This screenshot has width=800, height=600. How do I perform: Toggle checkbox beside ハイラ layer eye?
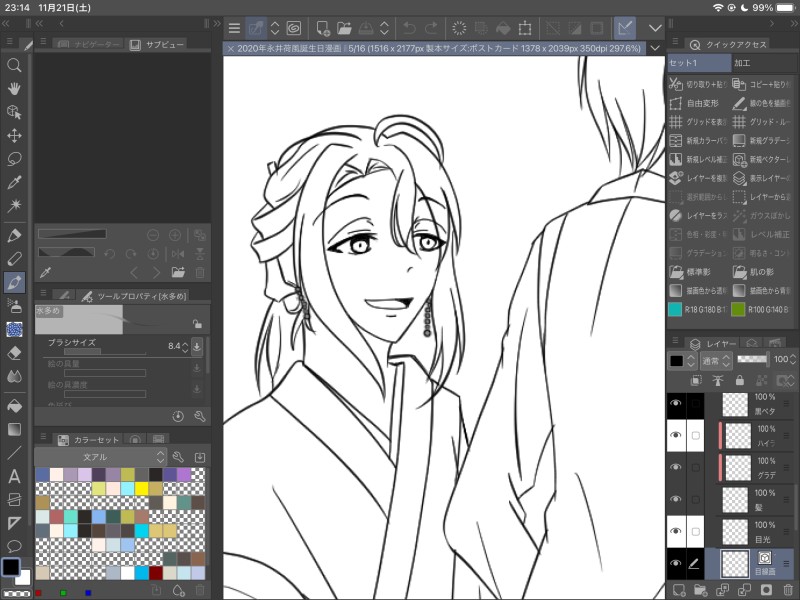click(695, 435)
